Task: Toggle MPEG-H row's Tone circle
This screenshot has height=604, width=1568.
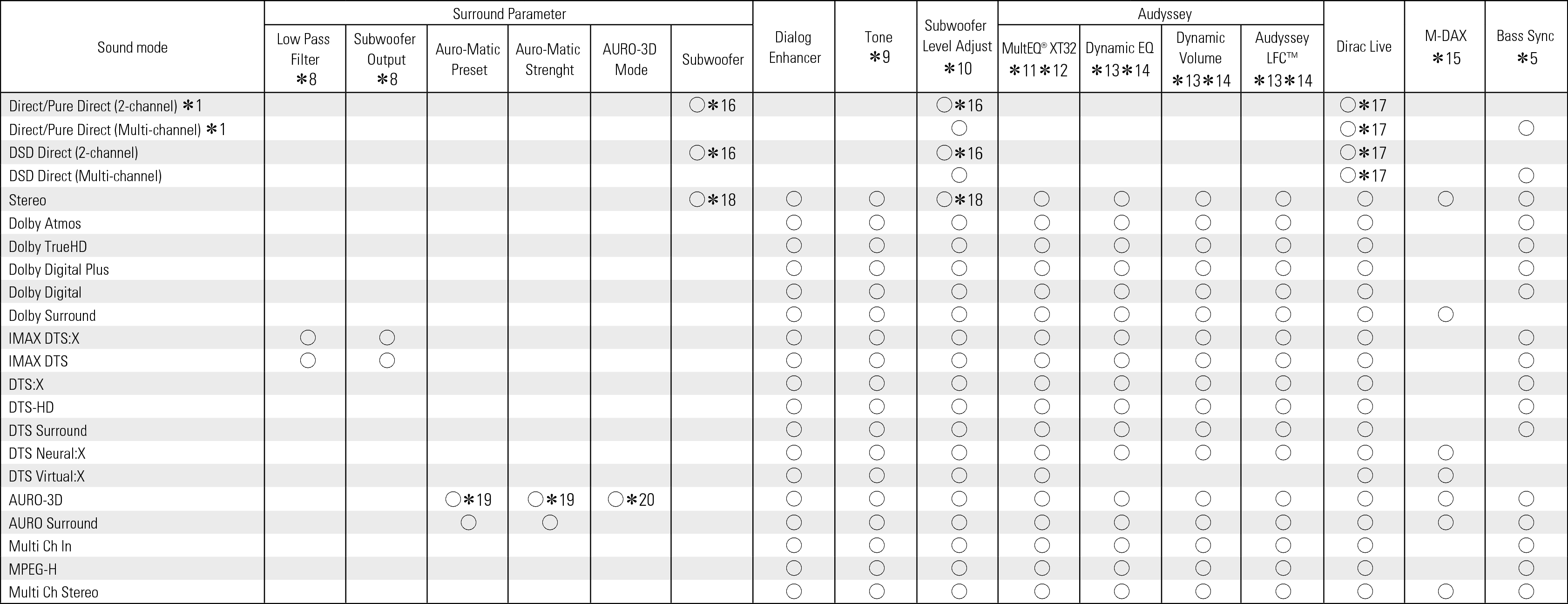Action: click(x=877, y=568)
